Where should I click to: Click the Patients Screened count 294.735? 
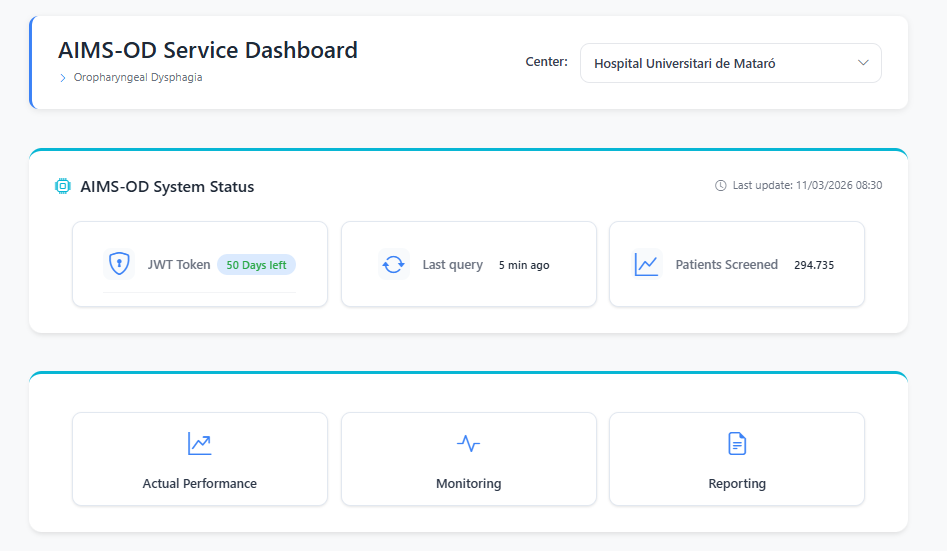point(814,265)
